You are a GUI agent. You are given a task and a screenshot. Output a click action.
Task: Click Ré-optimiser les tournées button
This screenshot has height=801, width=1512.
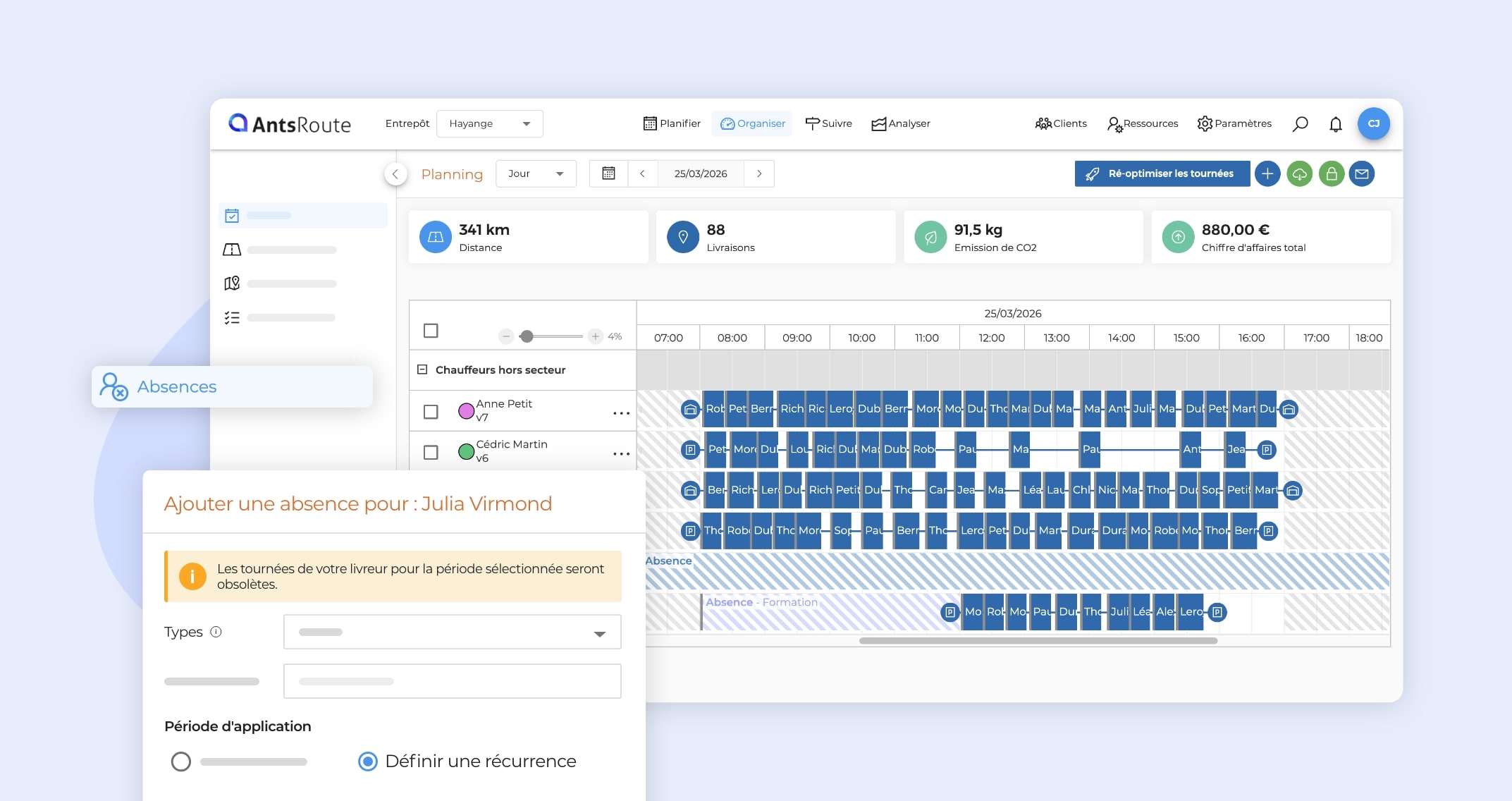[1162, 173]
